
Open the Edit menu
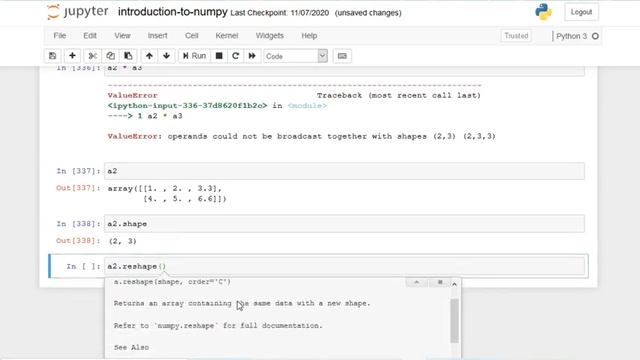tap(90, 36)
